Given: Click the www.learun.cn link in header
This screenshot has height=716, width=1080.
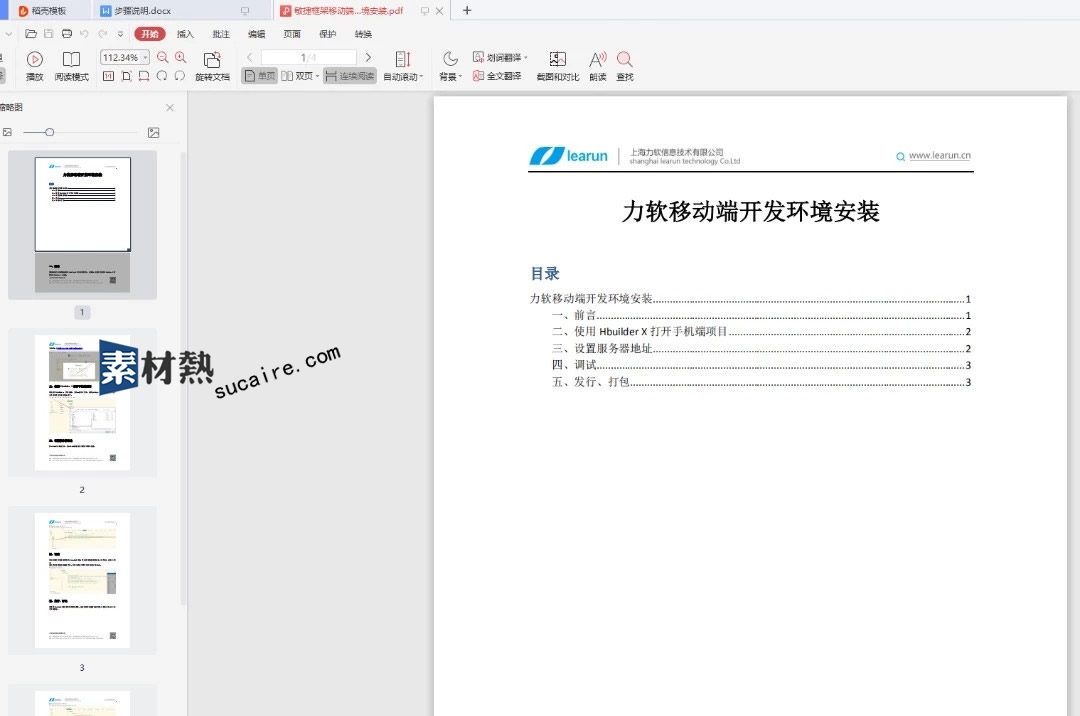Looking at the screenshot, I should tap(939, 156).
